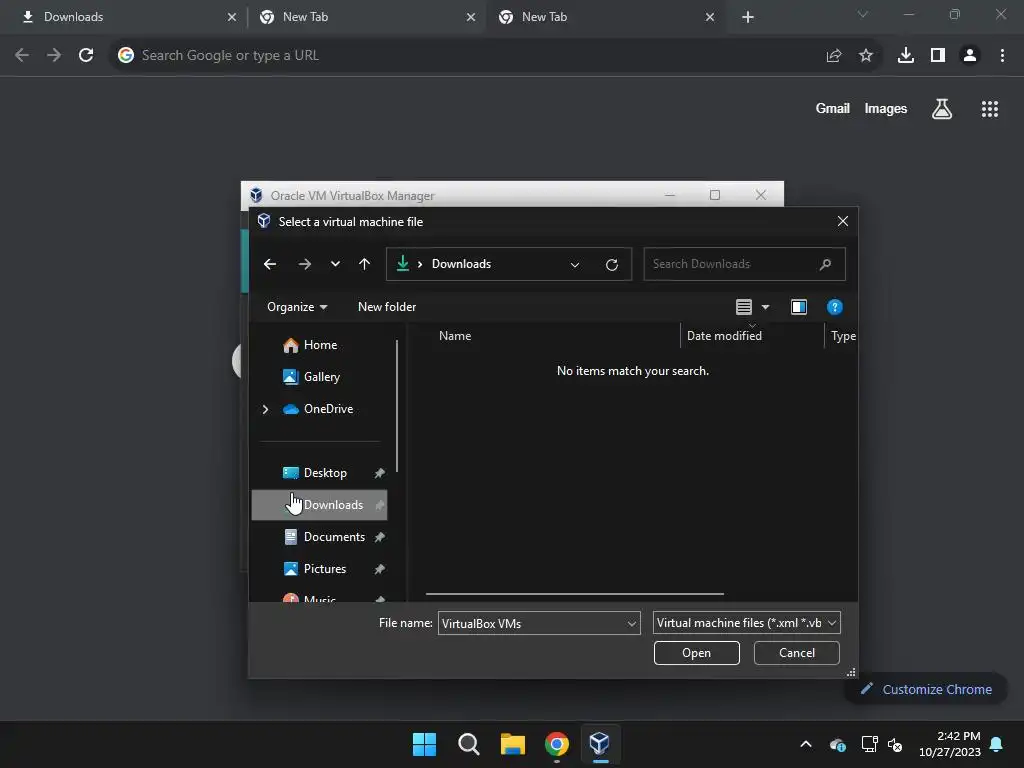The width and height of the screenshot is (1024, 768).
Task: Close the Downloads tab
Action: (232, 17)
